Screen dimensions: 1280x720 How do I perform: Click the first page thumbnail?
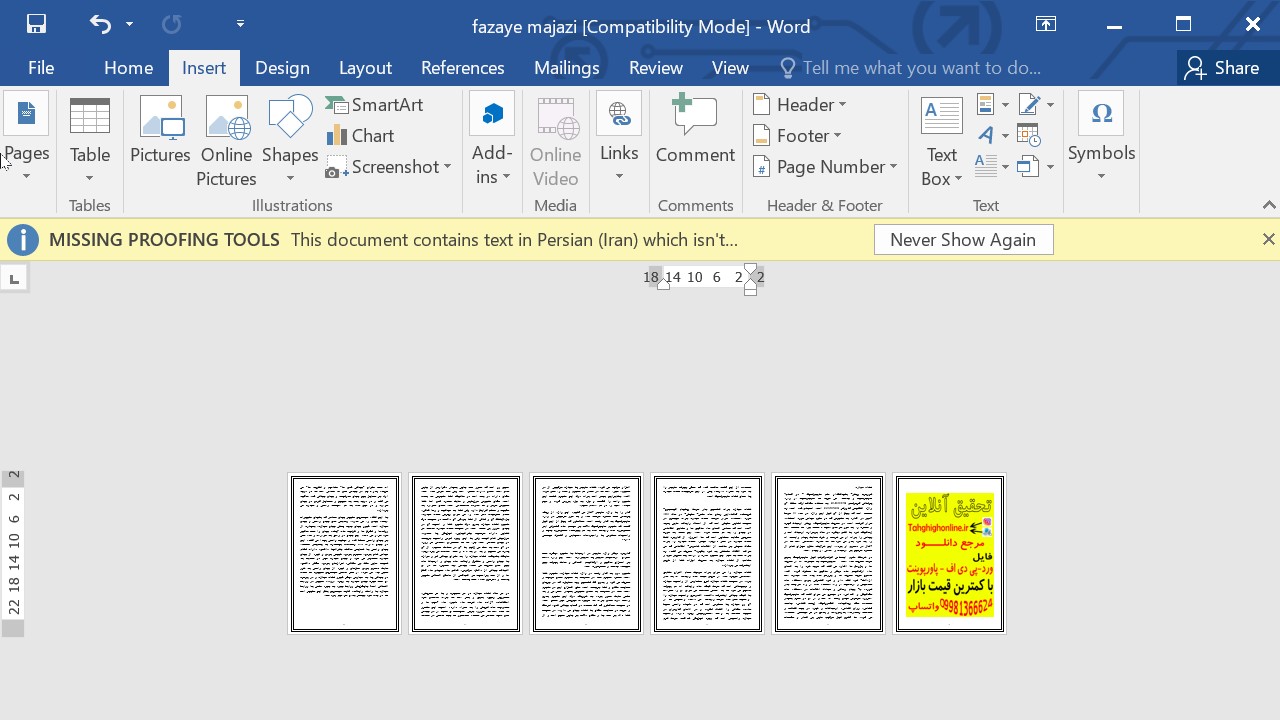pos(345,554)
